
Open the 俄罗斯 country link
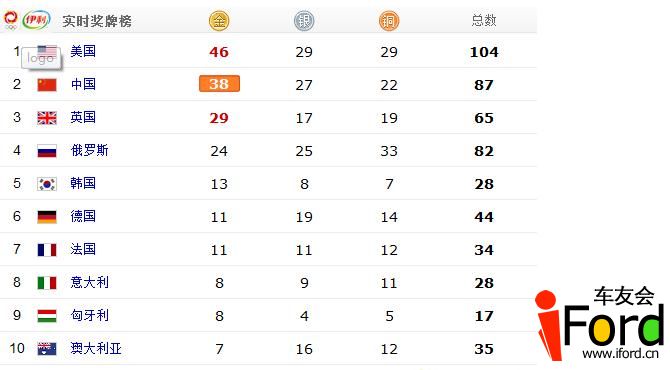point(89,150)
